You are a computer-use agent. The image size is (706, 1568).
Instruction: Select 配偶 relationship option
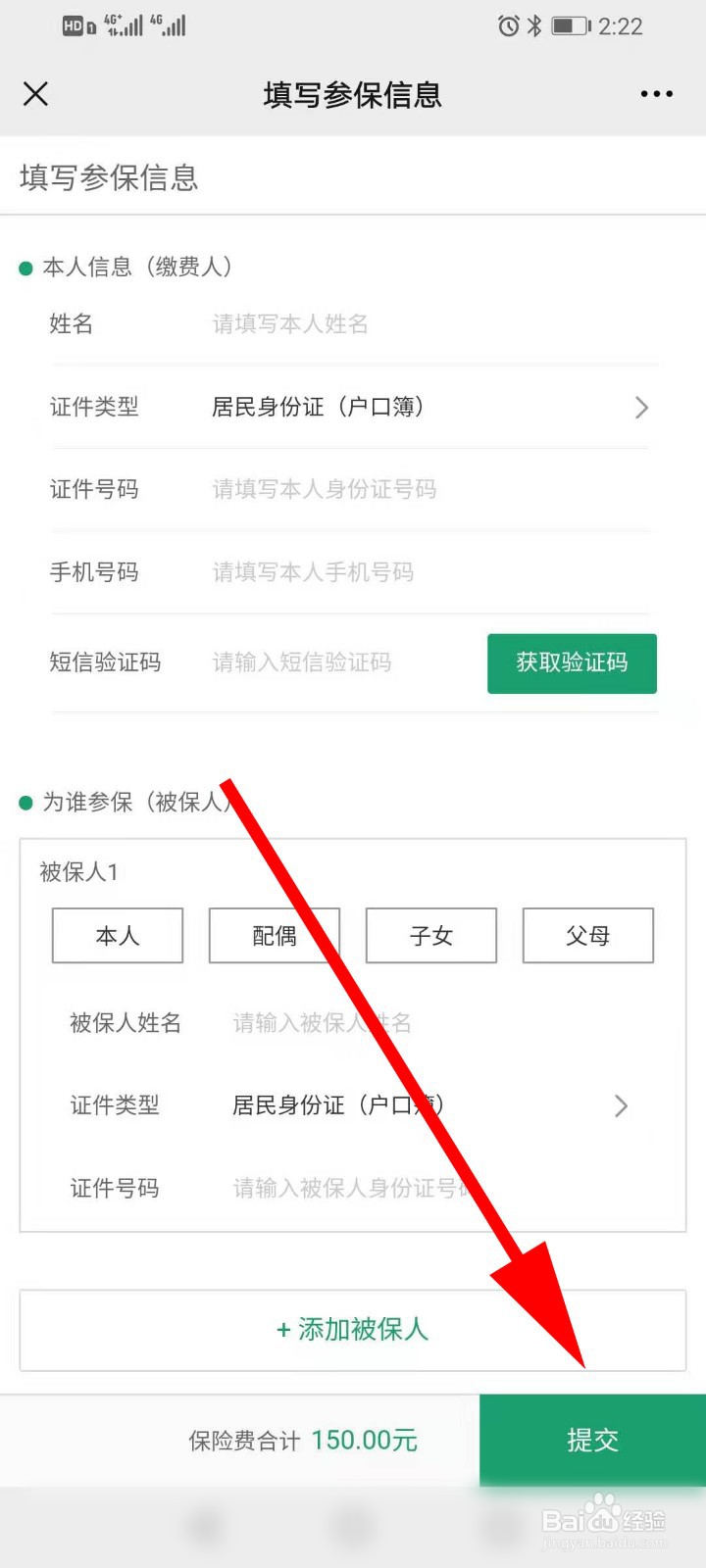click(x=275, y=936)
